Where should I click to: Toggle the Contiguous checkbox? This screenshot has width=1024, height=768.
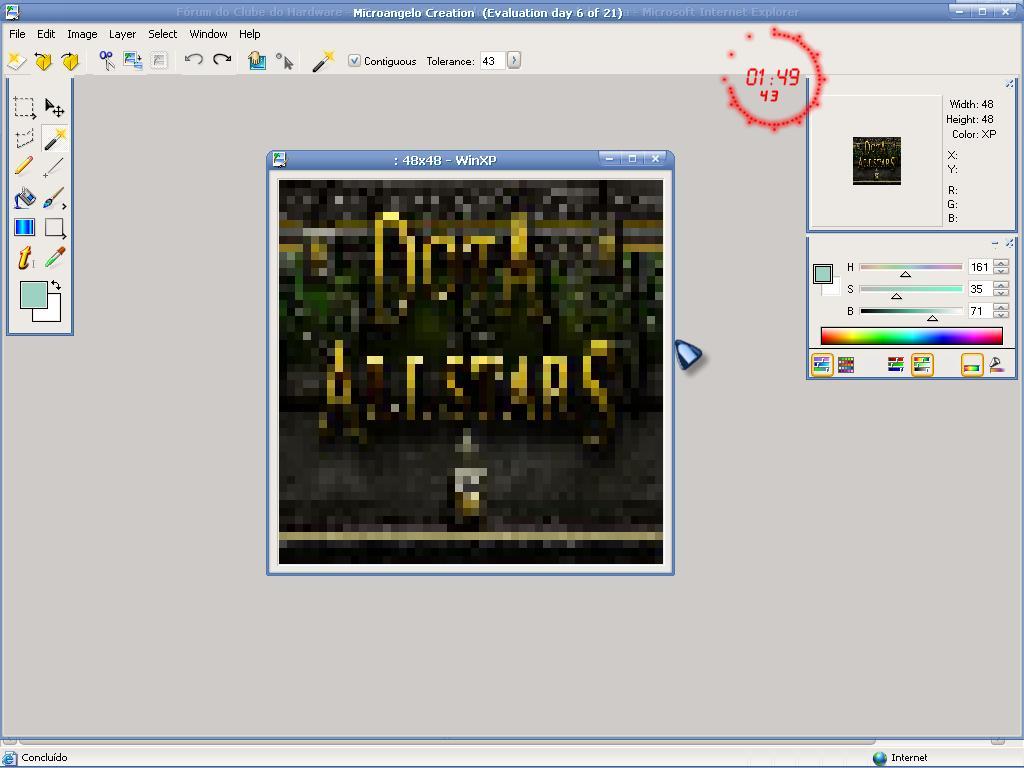(354, 61)
